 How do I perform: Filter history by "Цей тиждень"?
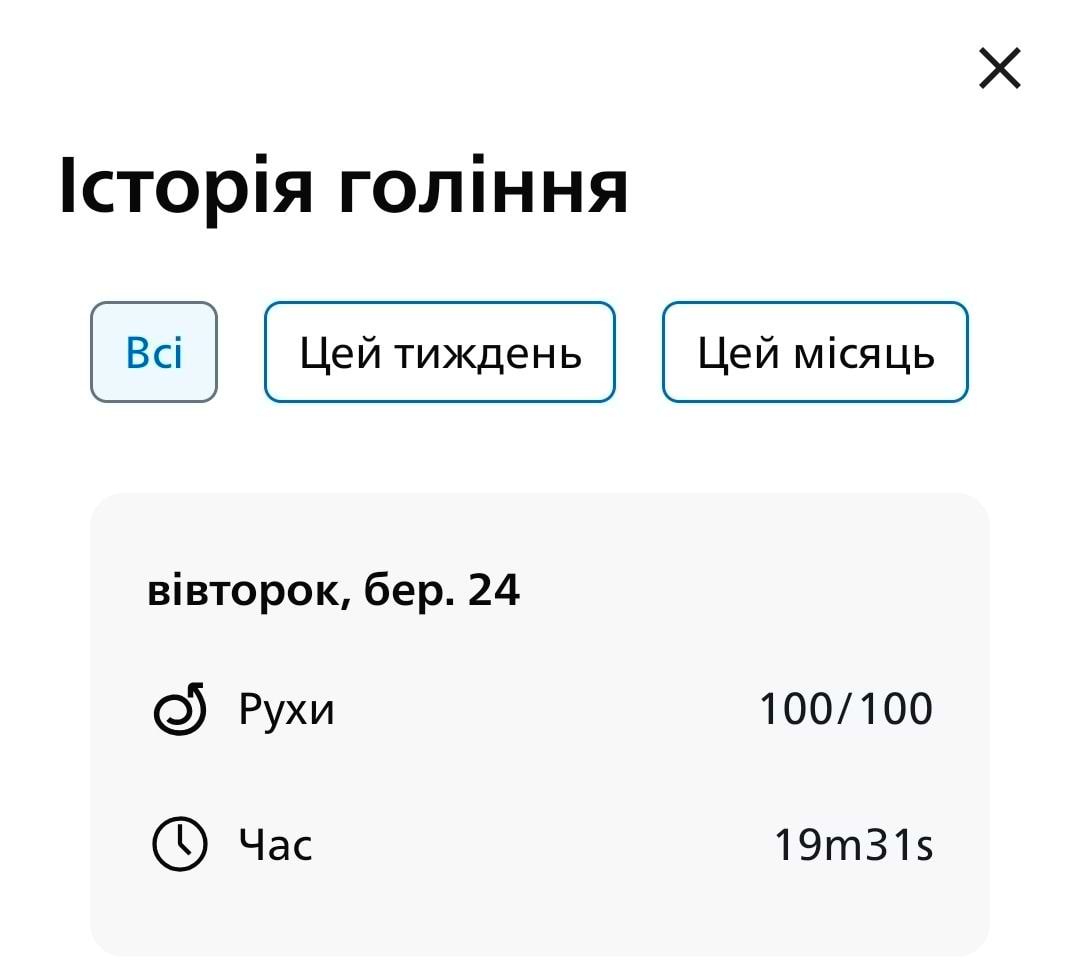coord(440,352)
